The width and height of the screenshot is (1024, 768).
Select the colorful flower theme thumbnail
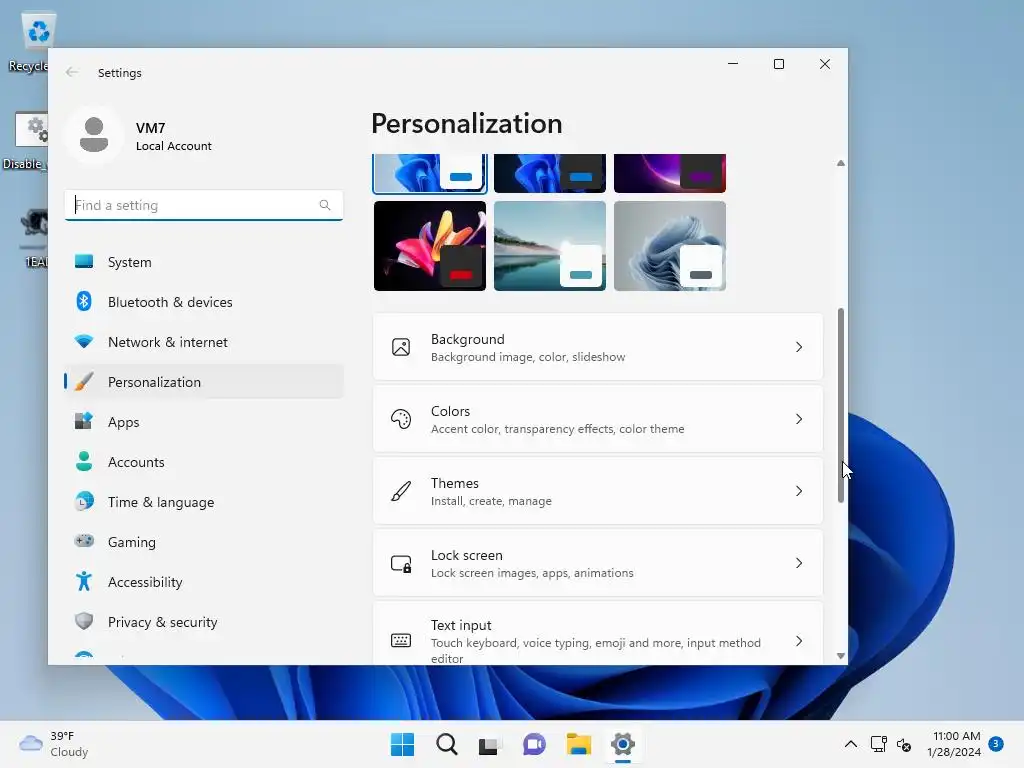tap(430, 246)
